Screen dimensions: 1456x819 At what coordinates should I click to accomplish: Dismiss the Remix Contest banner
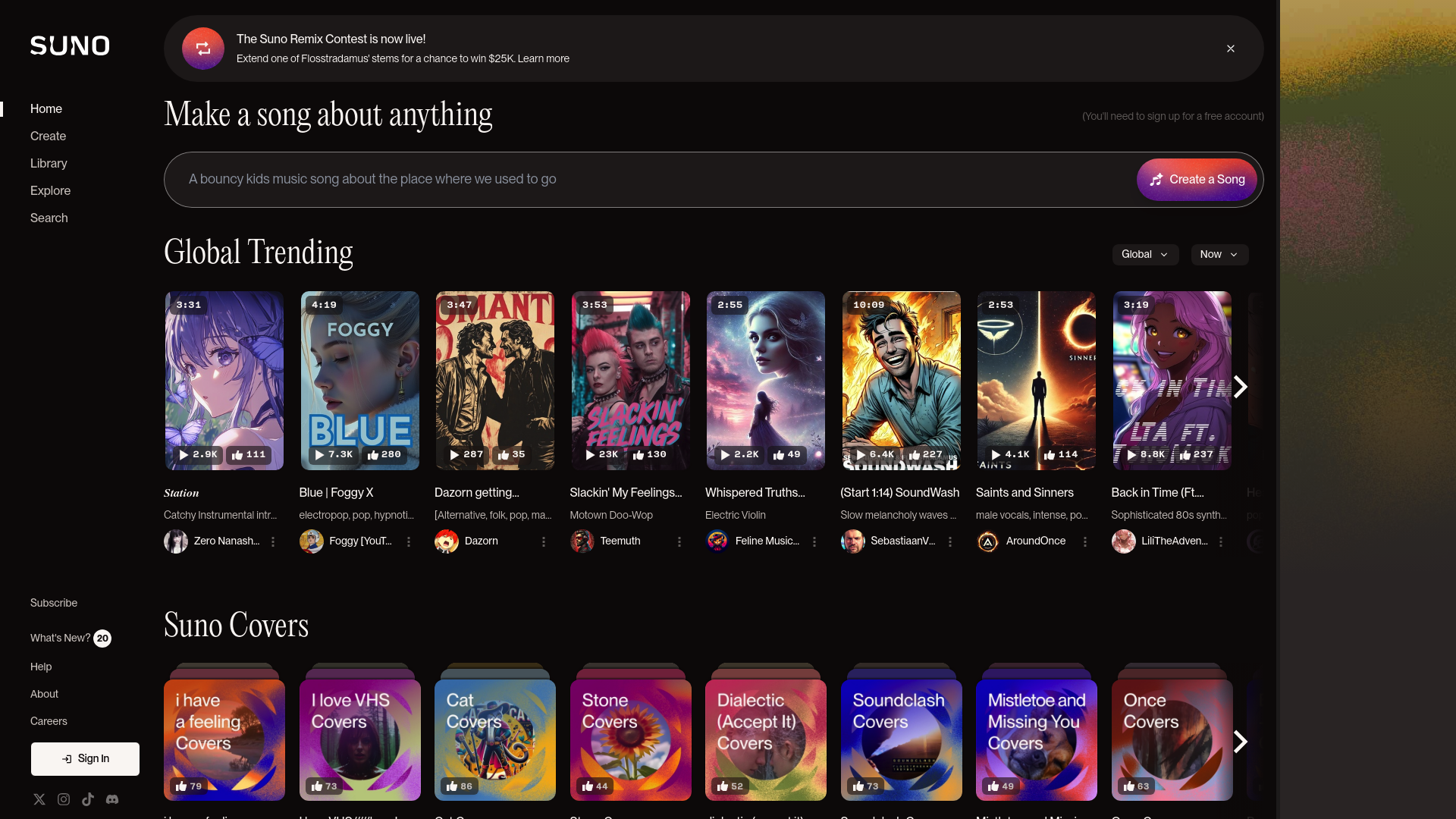point(1231,49)
